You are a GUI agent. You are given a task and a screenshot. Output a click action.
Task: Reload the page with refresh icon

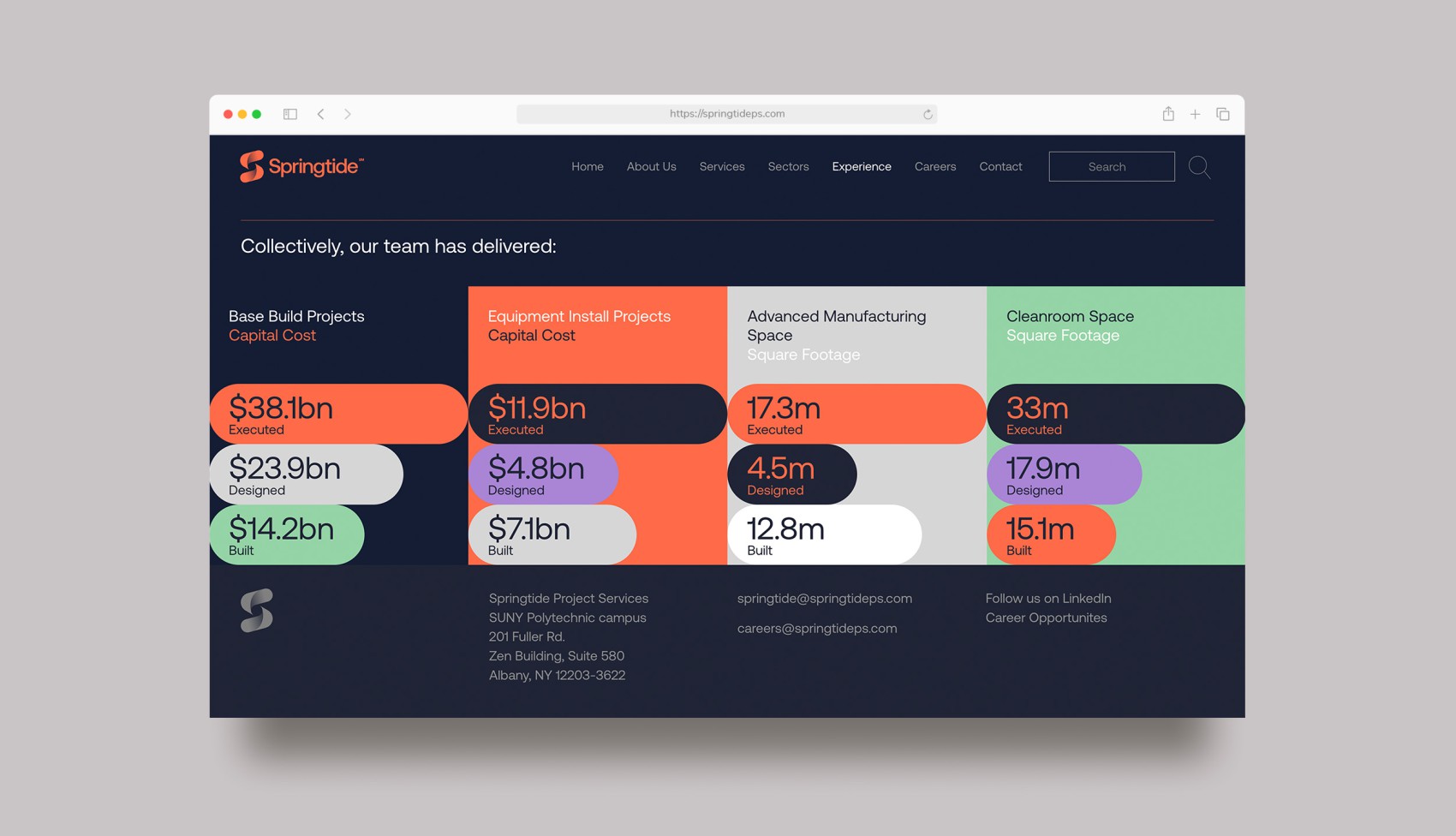[x=928, y=114]
